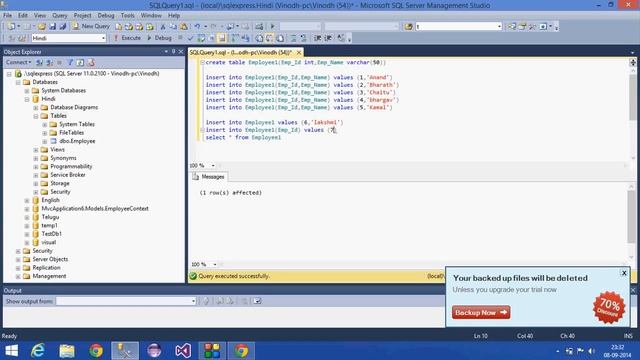
Task: Click the New Query toolbar button
Action: pos(91,26)
